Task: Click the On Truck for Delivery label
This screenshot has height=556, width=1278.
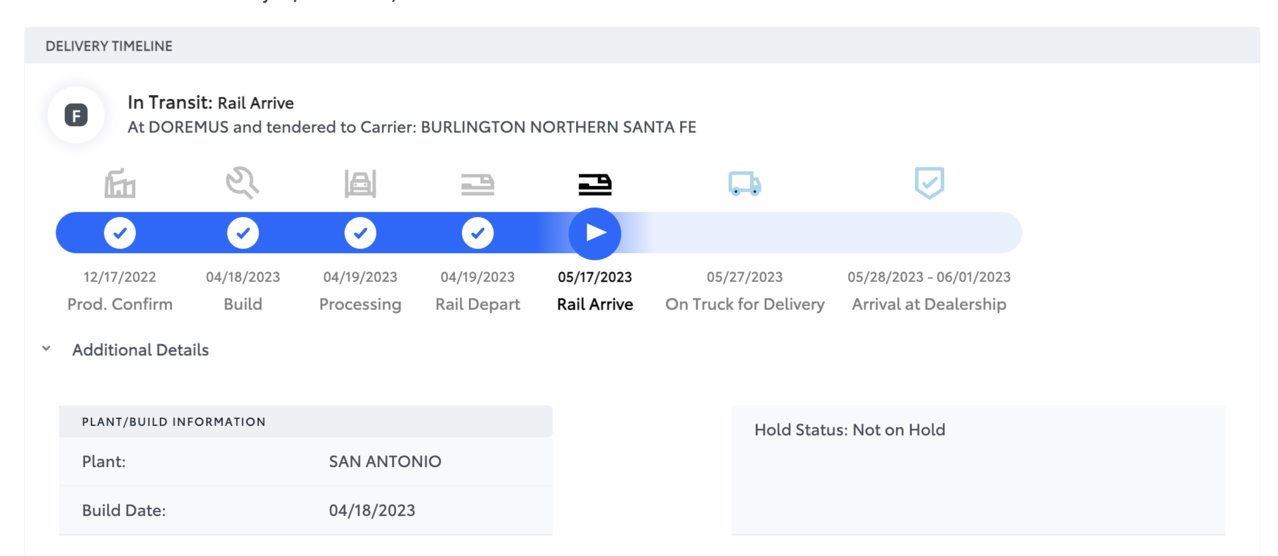Action: (745, 304)
